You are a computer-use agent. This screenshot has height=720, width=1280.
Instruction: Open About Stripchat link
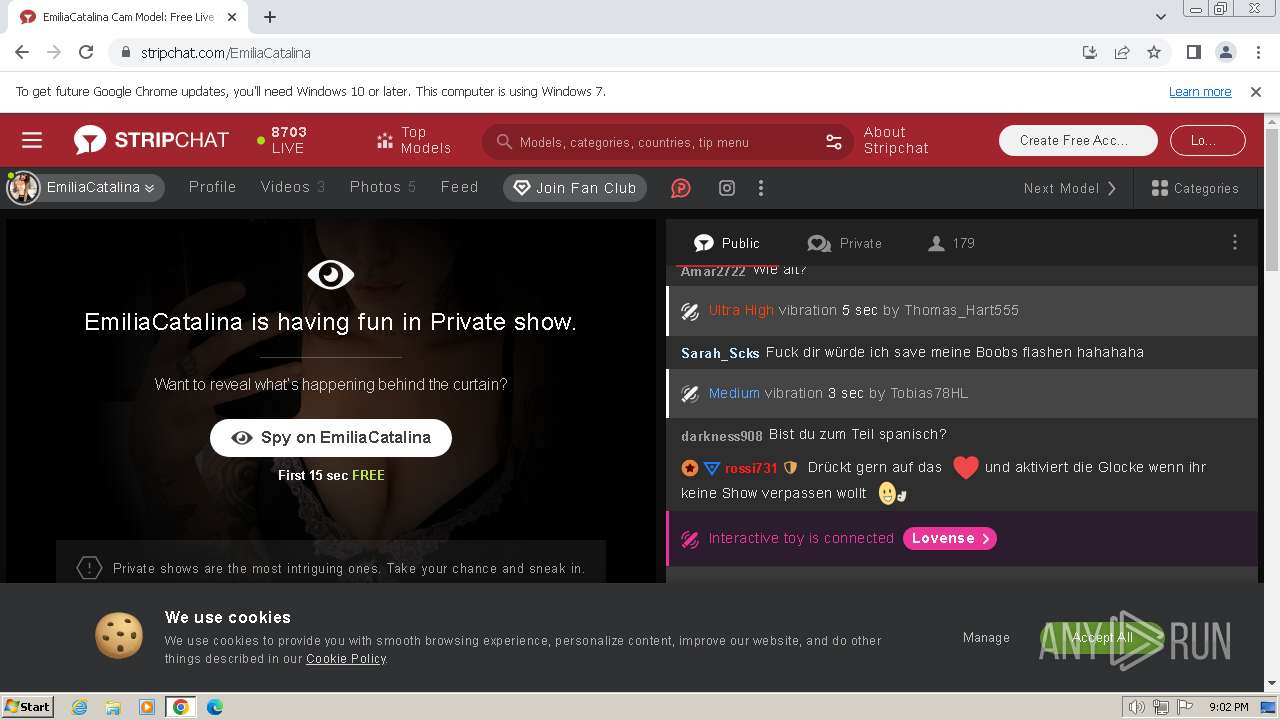click(x=896, y=140)
